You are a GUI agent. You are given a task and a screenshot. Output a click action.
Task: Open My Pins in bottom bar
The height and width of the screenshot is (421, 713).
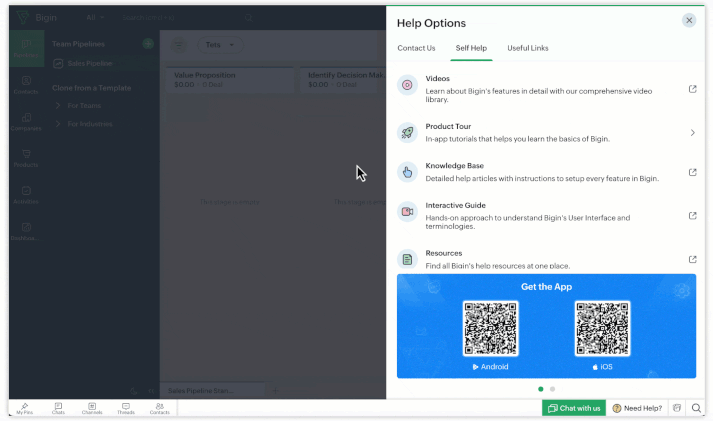coord(25,408)
